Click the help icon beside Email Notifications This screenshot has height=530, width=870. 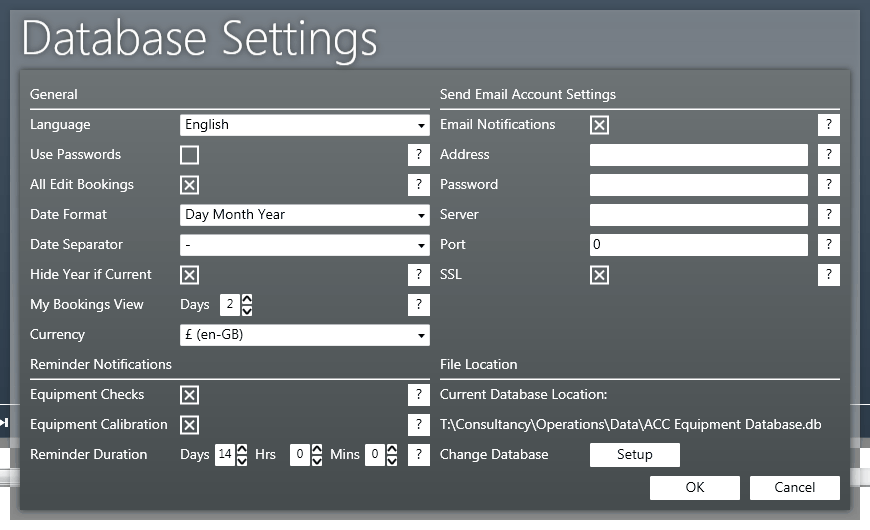point(829,125)
